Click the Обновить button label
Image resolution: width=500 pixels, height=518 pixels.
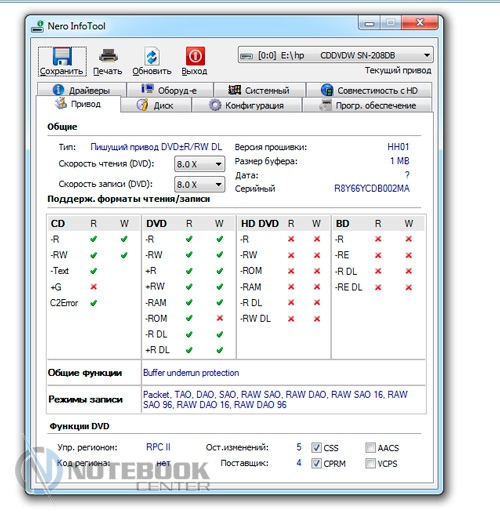(x=152, y=71)
